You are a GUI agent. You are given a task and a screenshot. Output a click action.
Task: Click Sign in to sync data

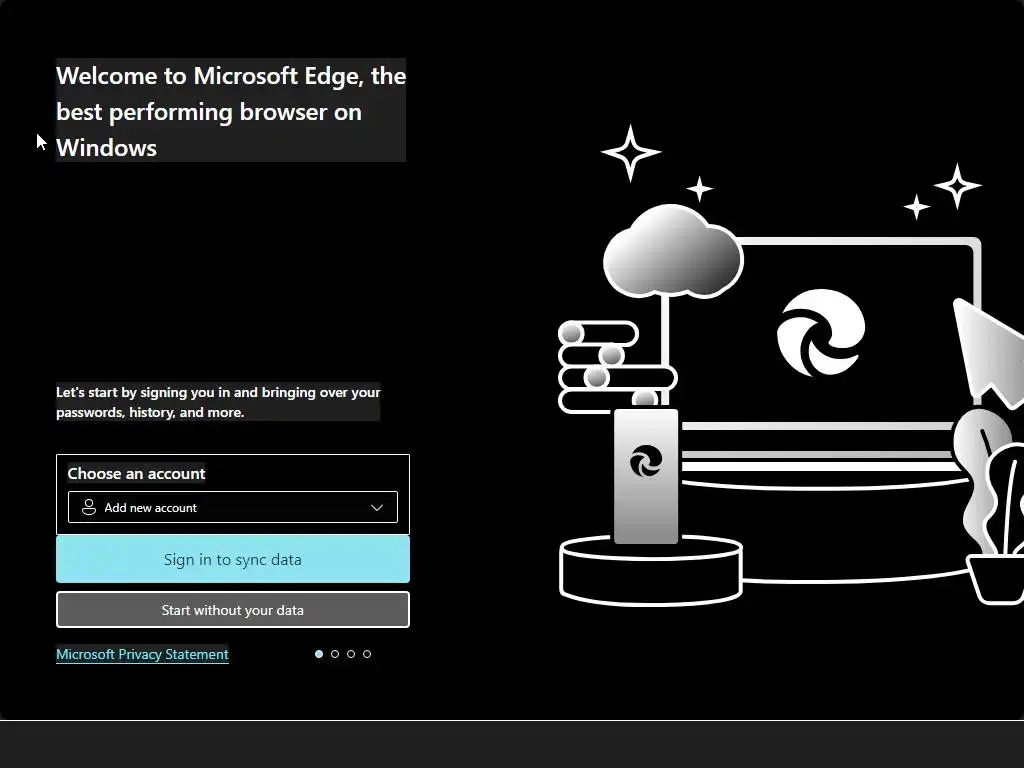tap(232, 560)
